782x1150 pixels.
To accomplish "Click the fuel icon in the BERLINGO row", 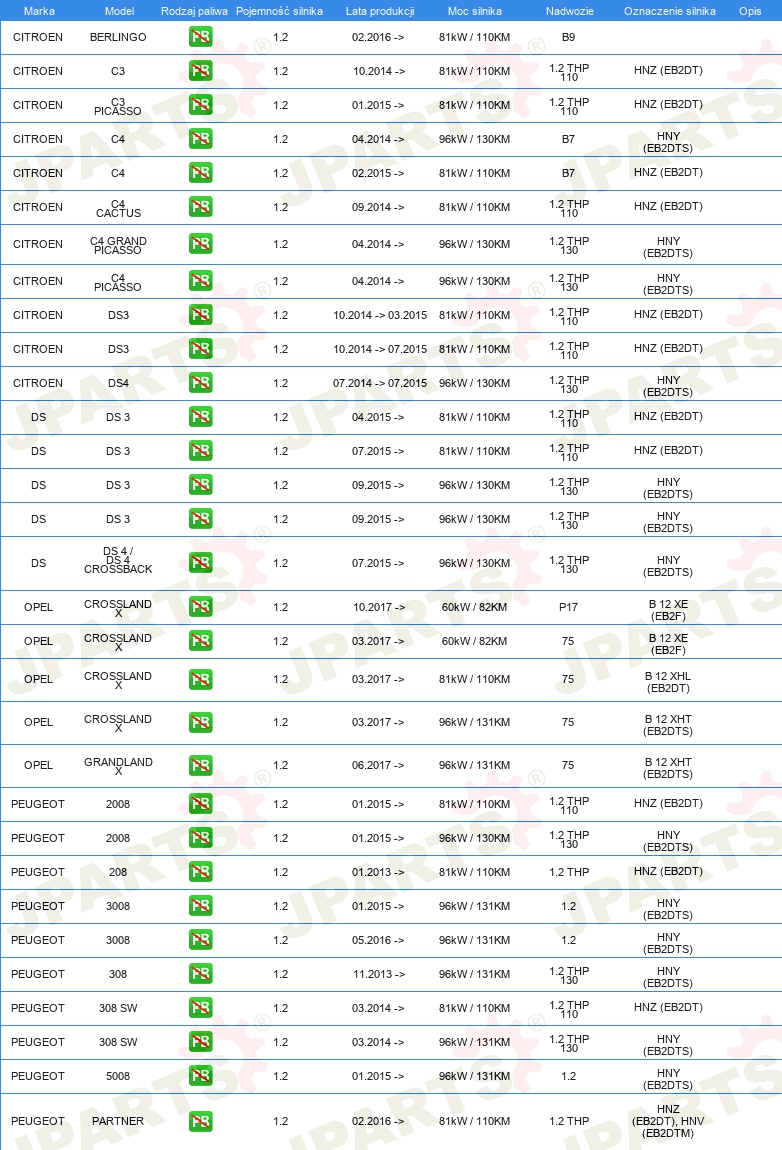I will pyautogui.click(x=200, y=37).
